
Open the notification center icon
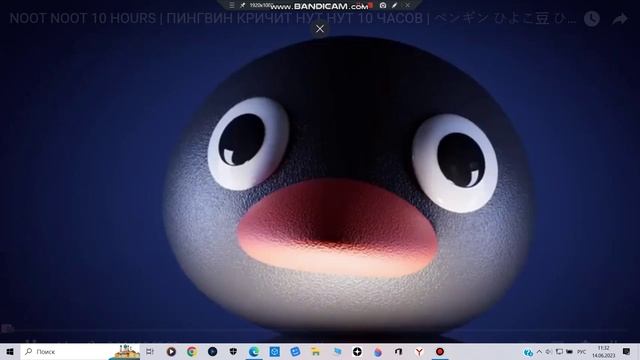point(627,351)
